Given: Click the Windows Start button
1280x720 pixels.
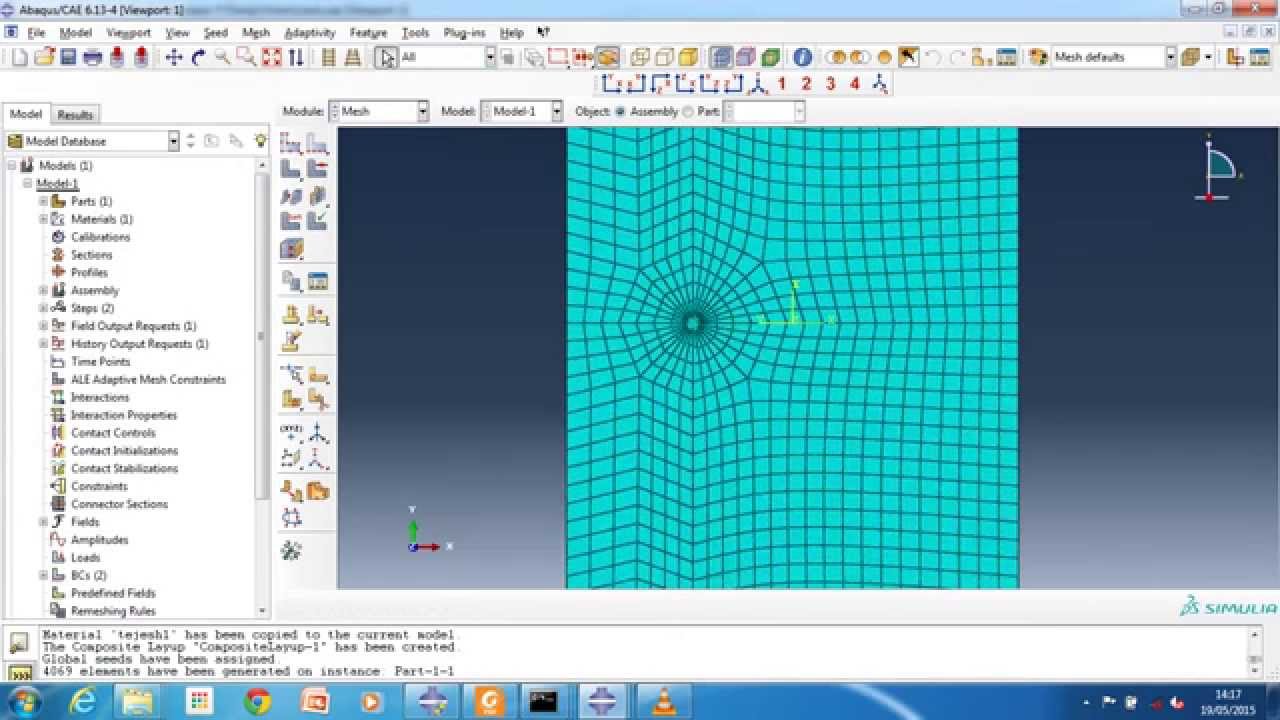Looking at the screenshot, I should [24, 701].
